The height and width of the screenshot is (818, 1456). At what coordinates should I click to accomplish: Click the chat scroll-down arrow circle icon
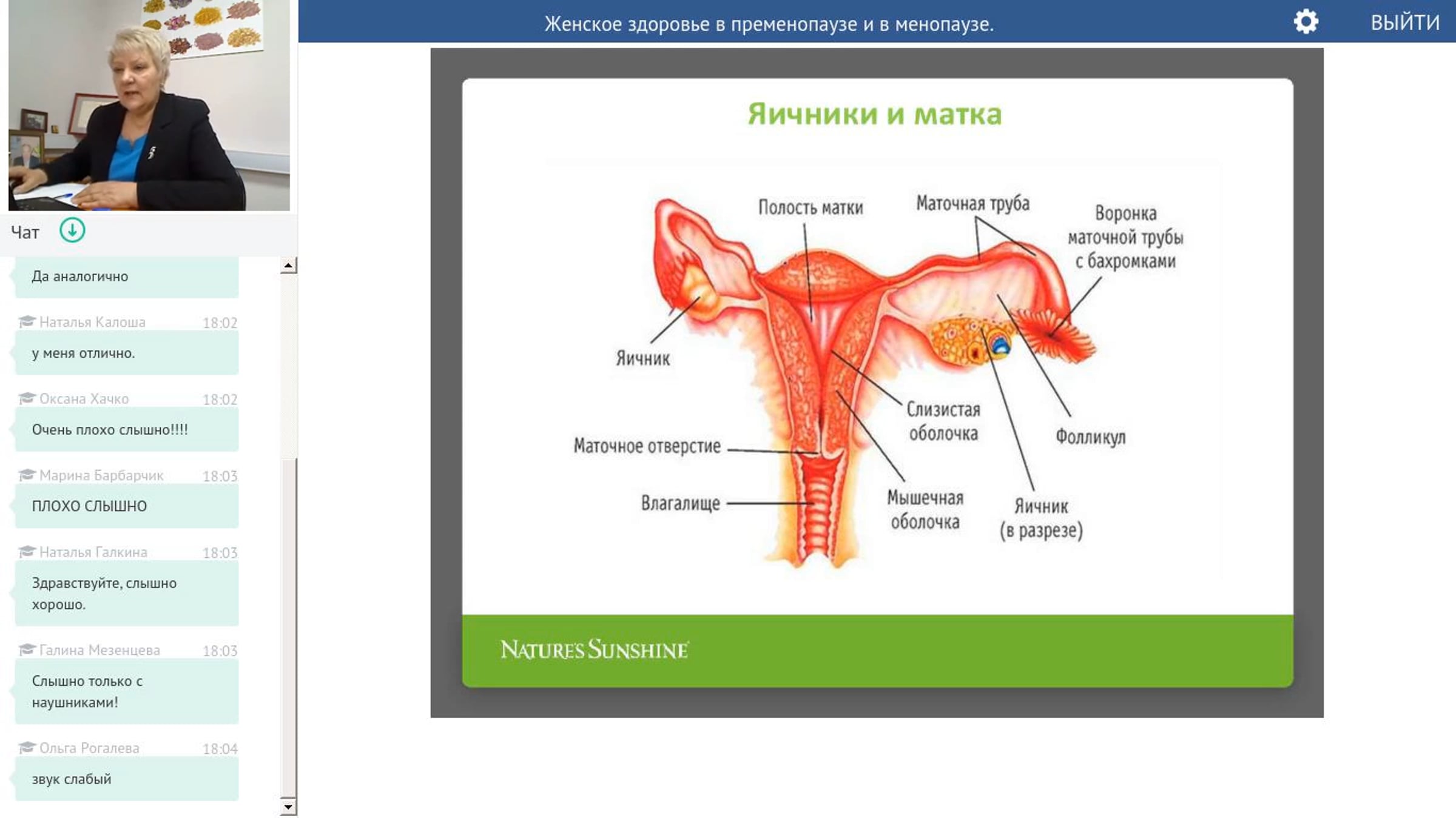(72, 230)
